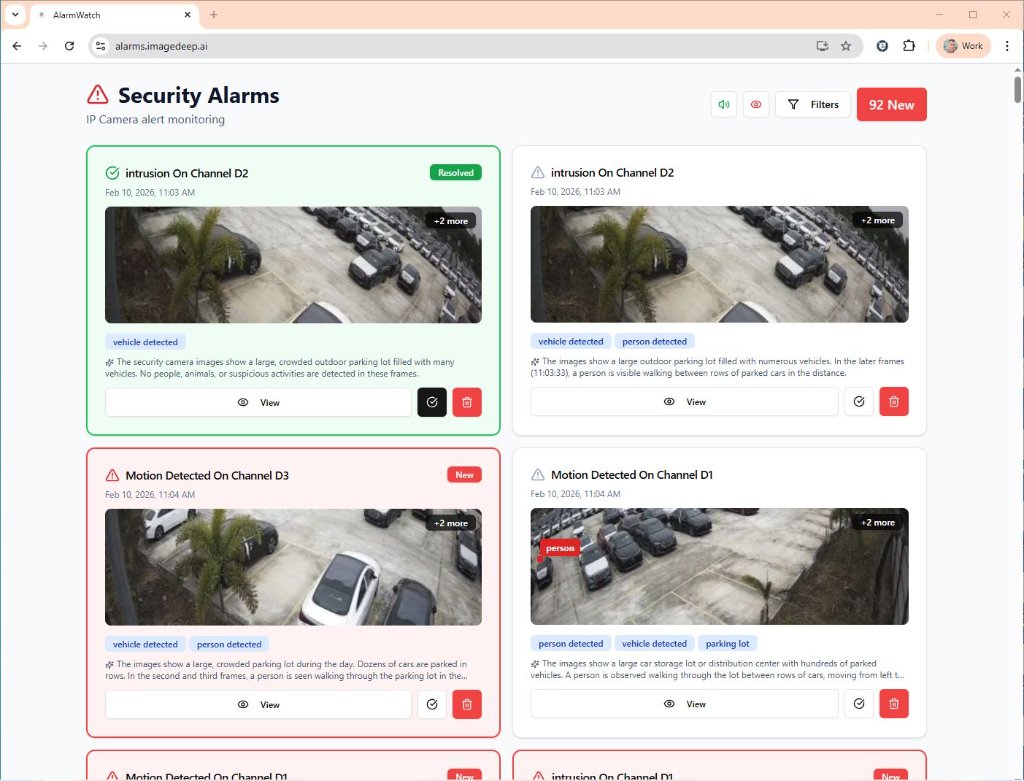
Task: Open Motion Detected D1 camera thumbnail
Action: pos(719,567)
